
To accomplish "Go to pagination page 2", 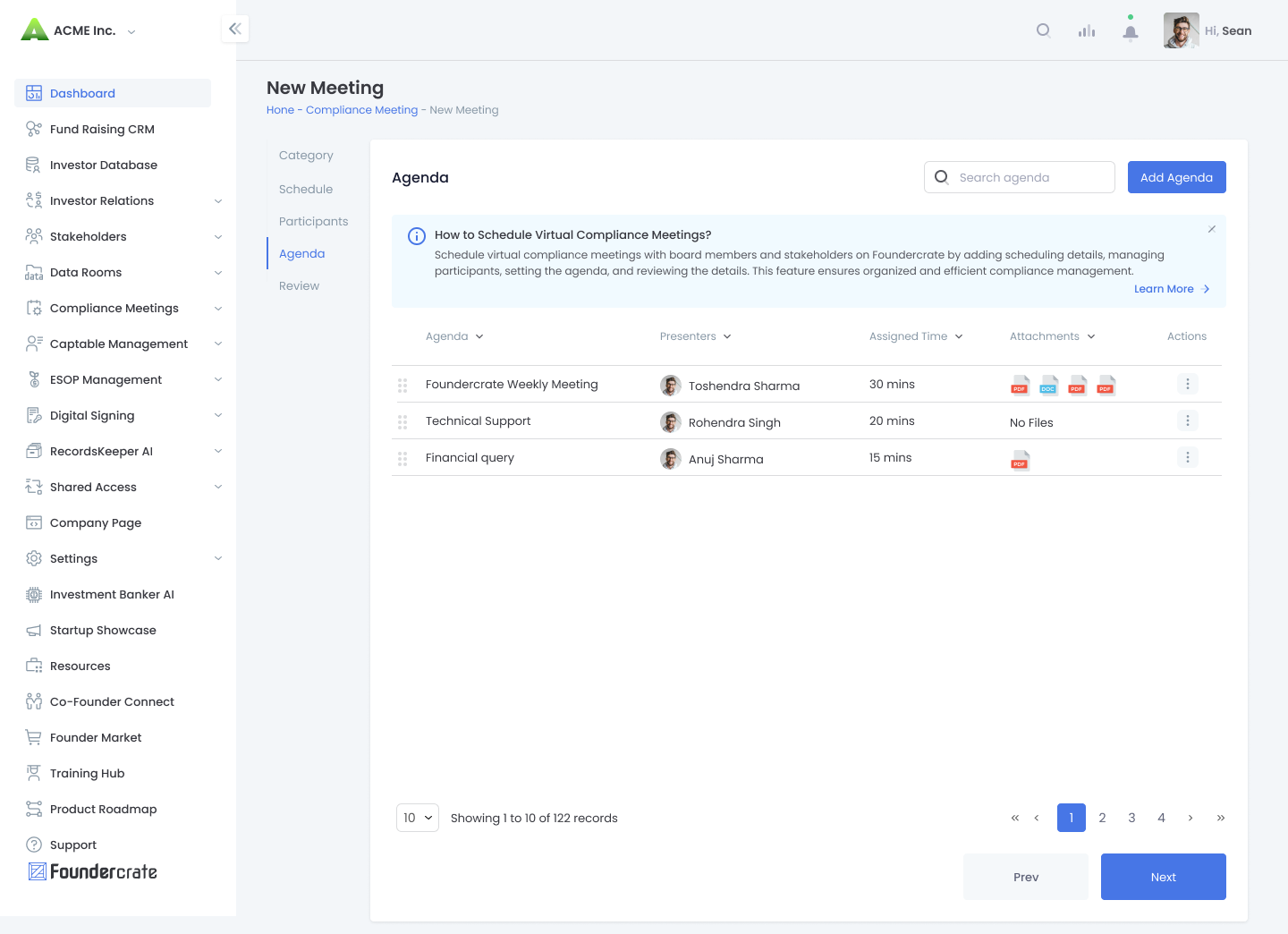I will pyautogui.click(x=1102, y=818).
